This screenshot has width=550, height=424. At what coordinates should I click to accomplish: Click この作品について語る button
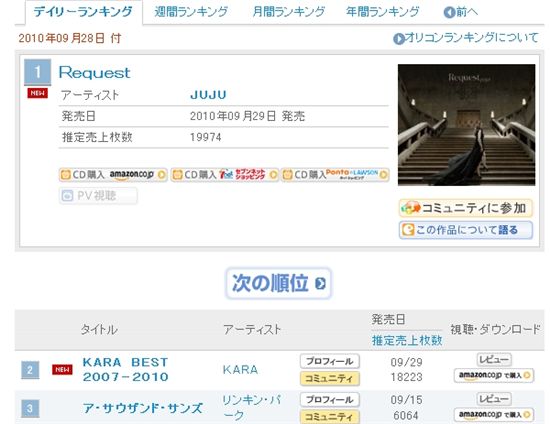click(x=466, y=230)
